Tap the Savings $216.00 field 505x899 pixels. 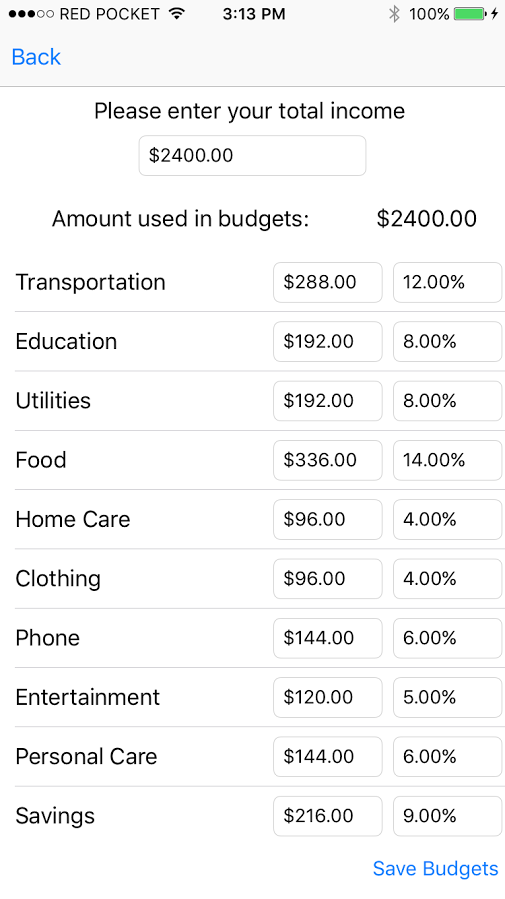click(x=328, y=816)
